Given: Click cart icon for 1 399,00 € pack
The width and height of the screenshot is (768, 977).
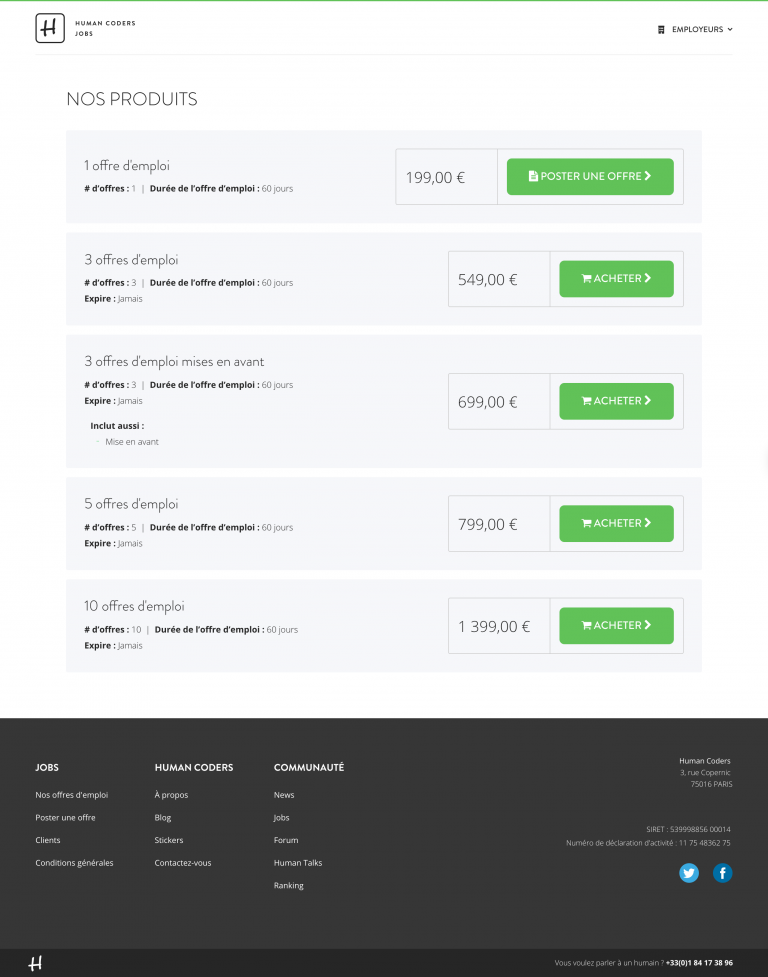Looking at the screenshot, I should click(x=586, y=625).
